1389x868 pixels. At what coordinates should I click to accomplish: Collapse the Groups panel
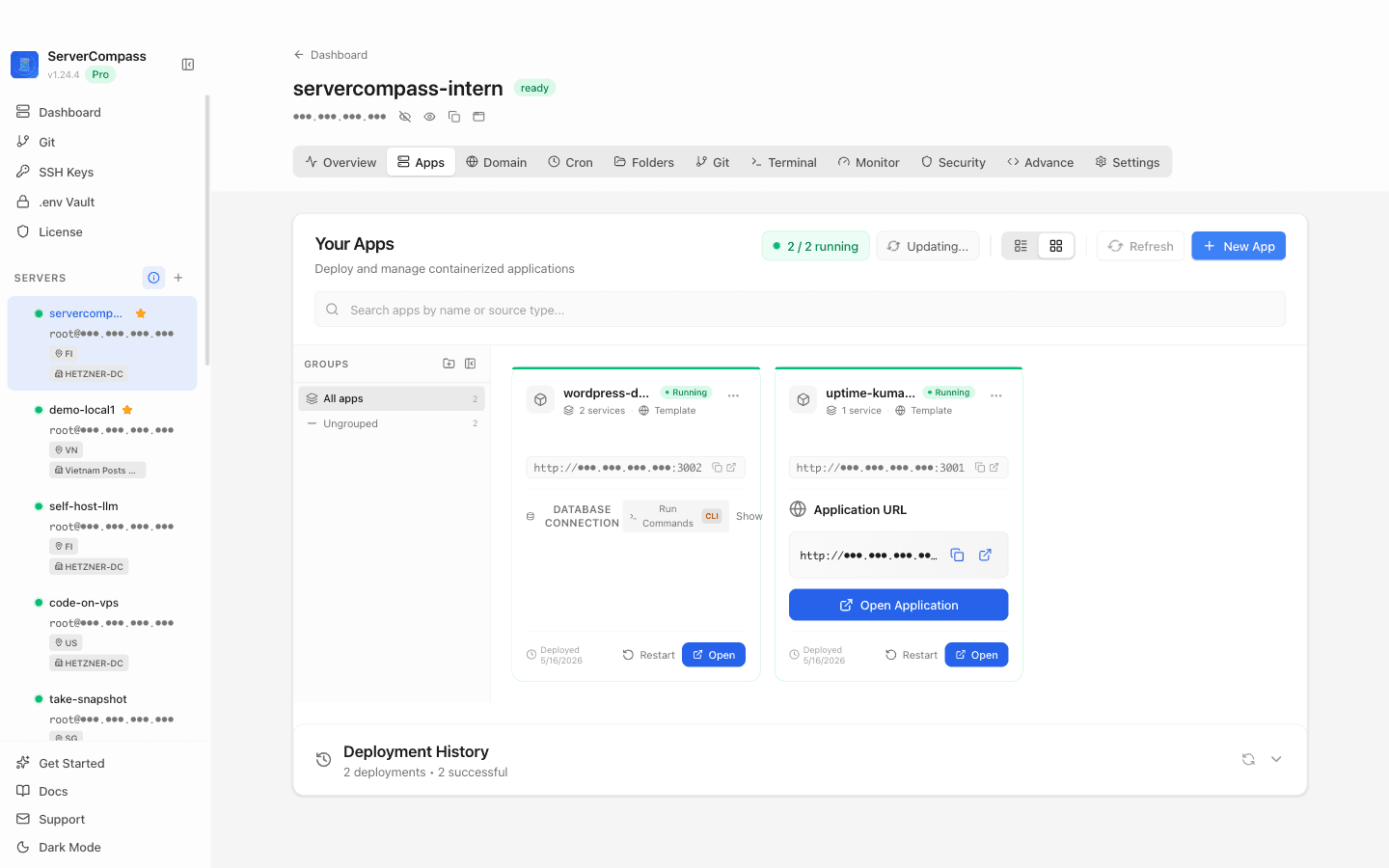(471, 364)
